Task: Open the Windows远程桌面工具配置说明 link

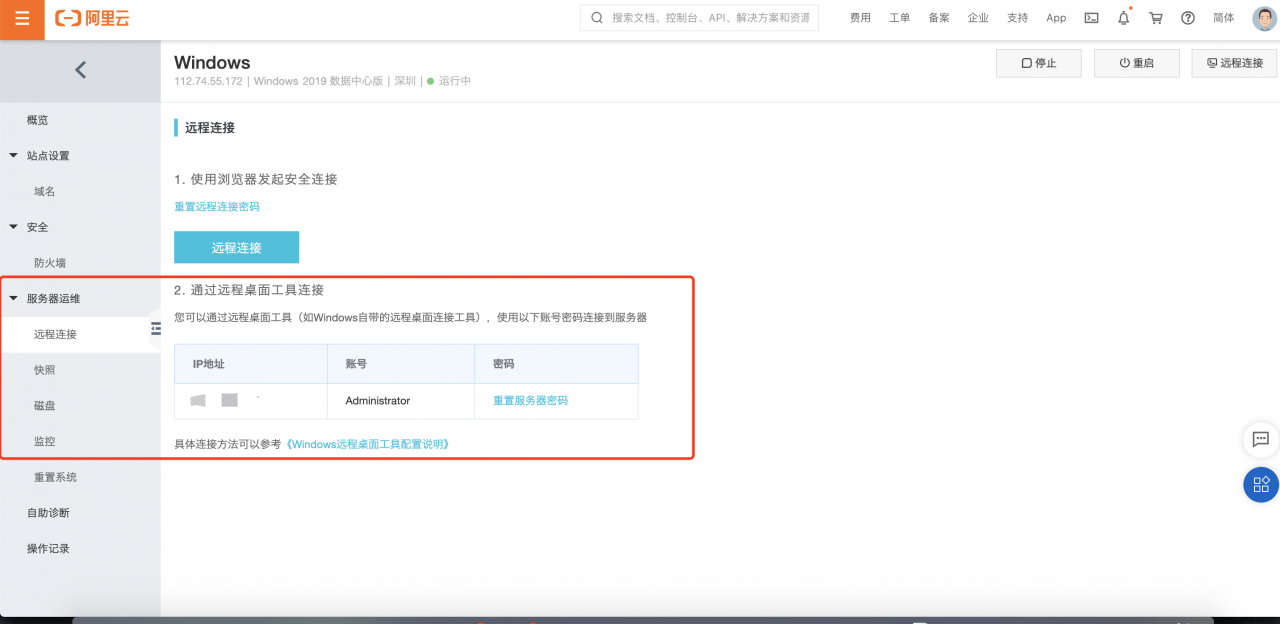Action: coord(367,443)
